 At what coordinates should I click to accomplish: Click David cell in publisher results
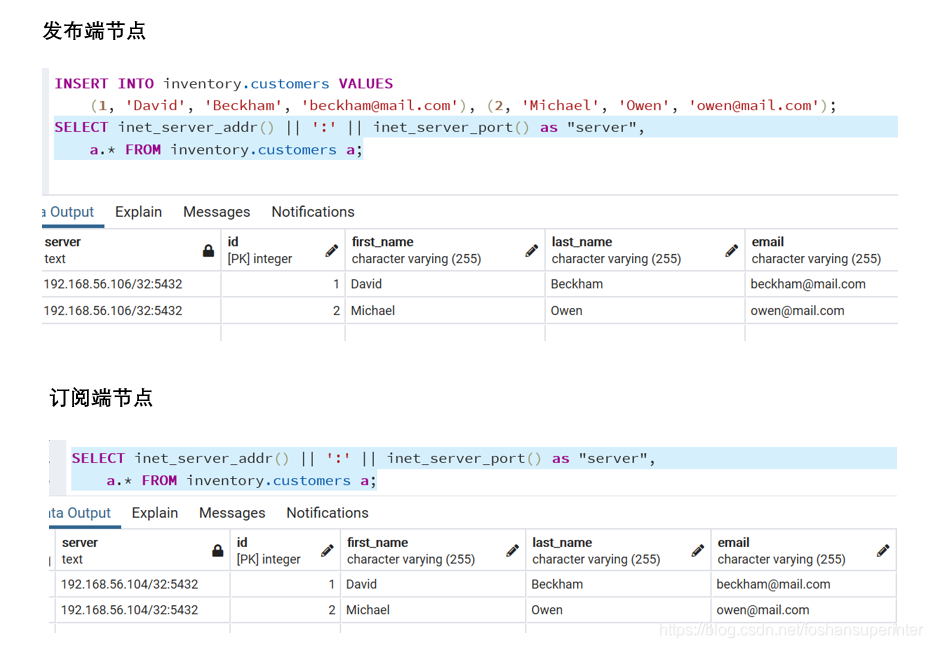pyautogui.click(x=444, y=284)
